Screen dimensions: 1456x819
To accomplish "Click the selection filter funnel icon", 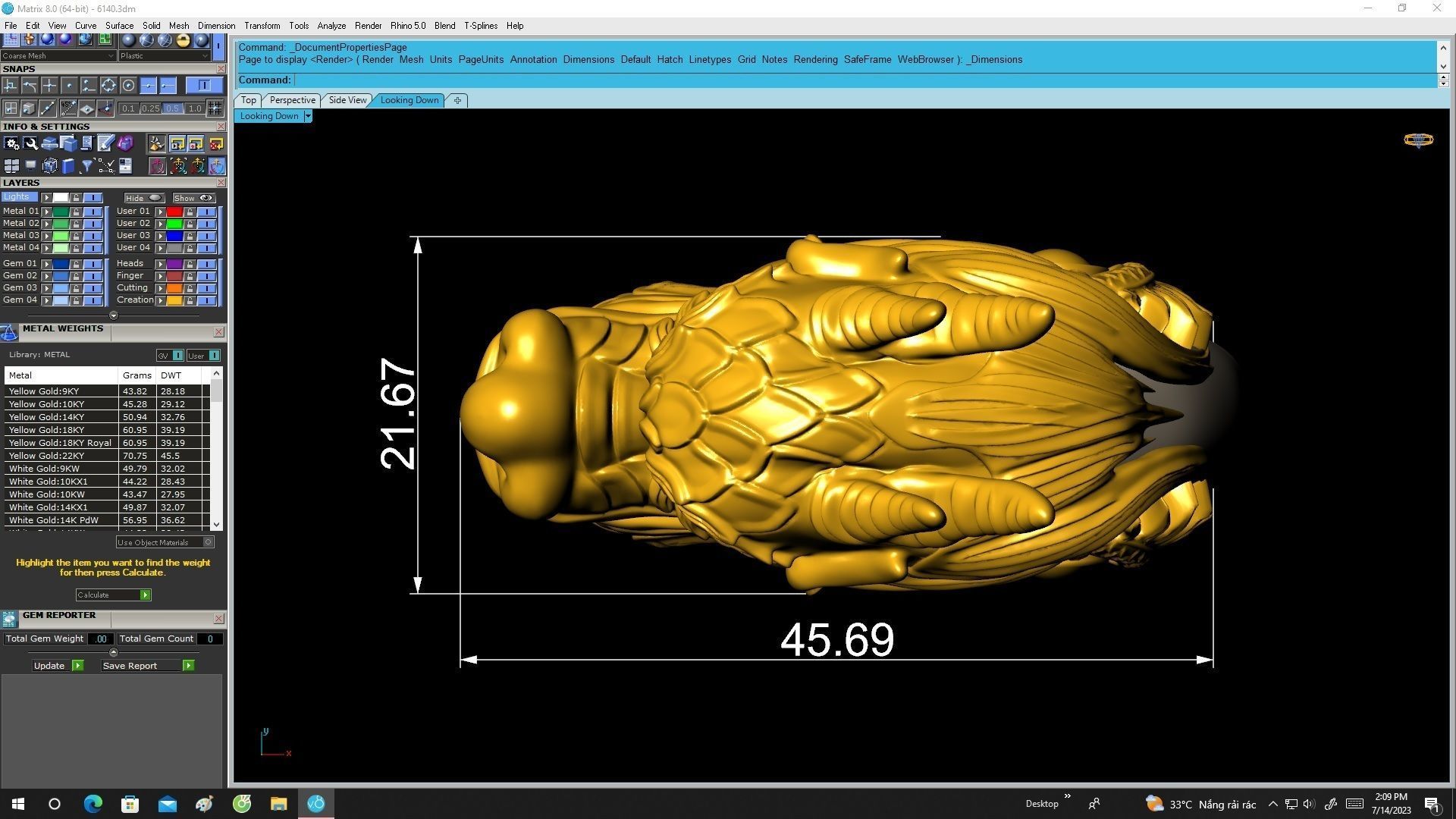I will click(86, 165).
